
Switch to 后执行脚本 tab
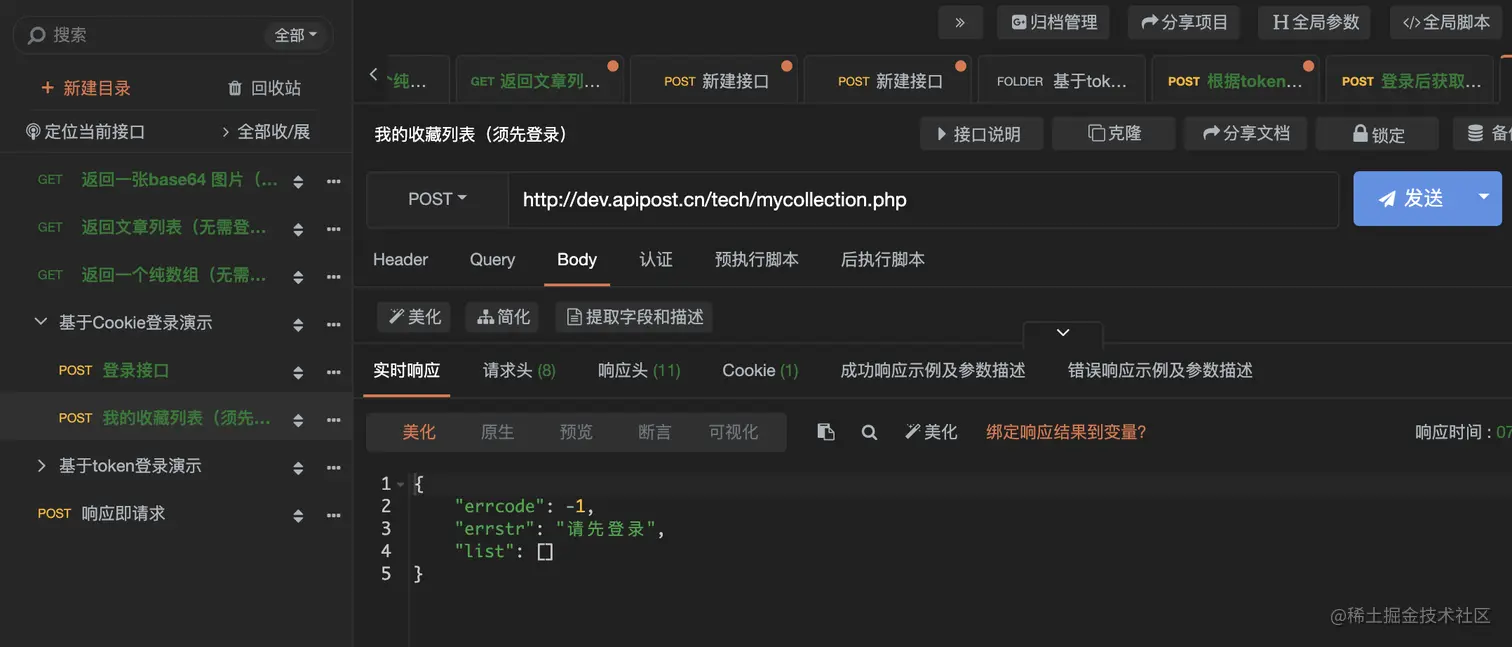[x=882, y=259]
